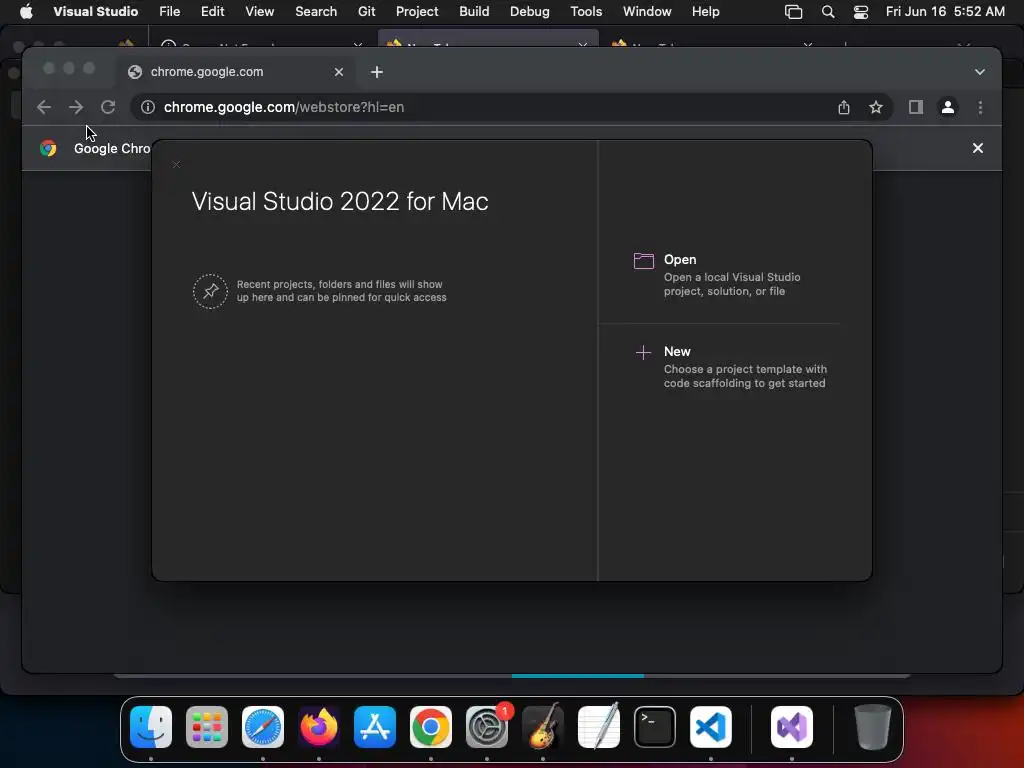The image size is (1024, 768).
Task: Click the pin icon for recent projects
Action: point(210,291)
